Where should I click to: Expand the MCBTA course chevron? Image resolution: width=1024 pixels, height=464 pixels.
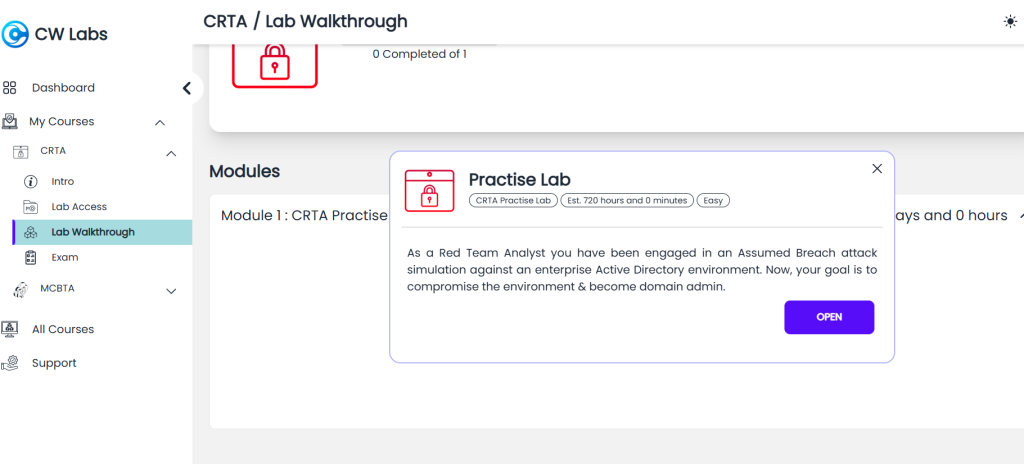[171, 291]
